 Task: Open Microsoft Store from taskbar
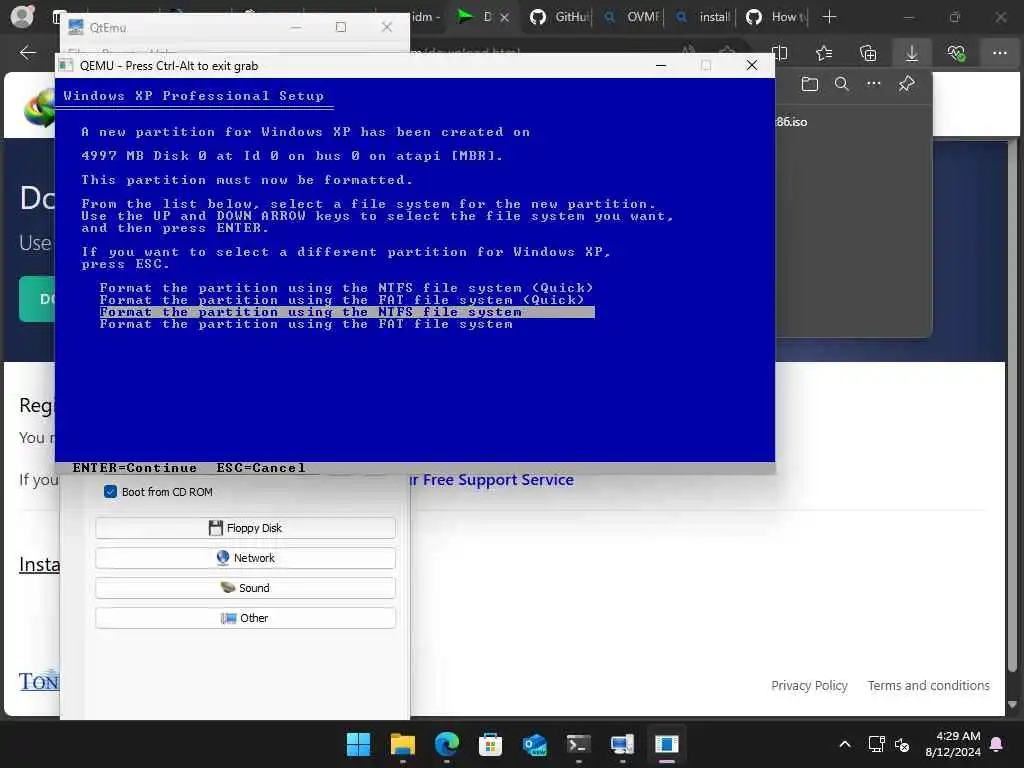[x=490, y=744]
